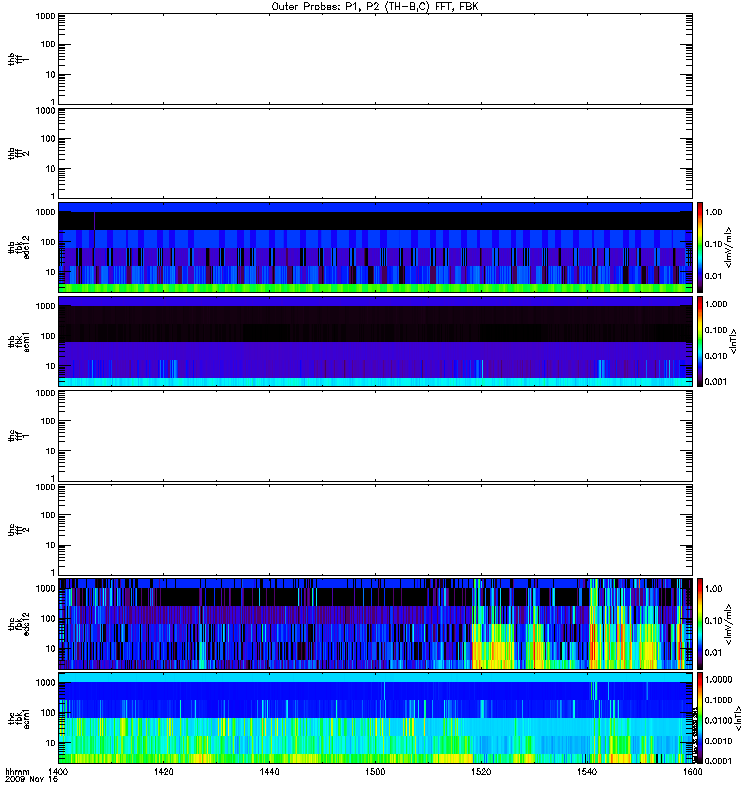Image resolution: width=750 pixels, height=800 pixels.
Task: Click the "0.0001" color bar value
Action: (718, 761)
